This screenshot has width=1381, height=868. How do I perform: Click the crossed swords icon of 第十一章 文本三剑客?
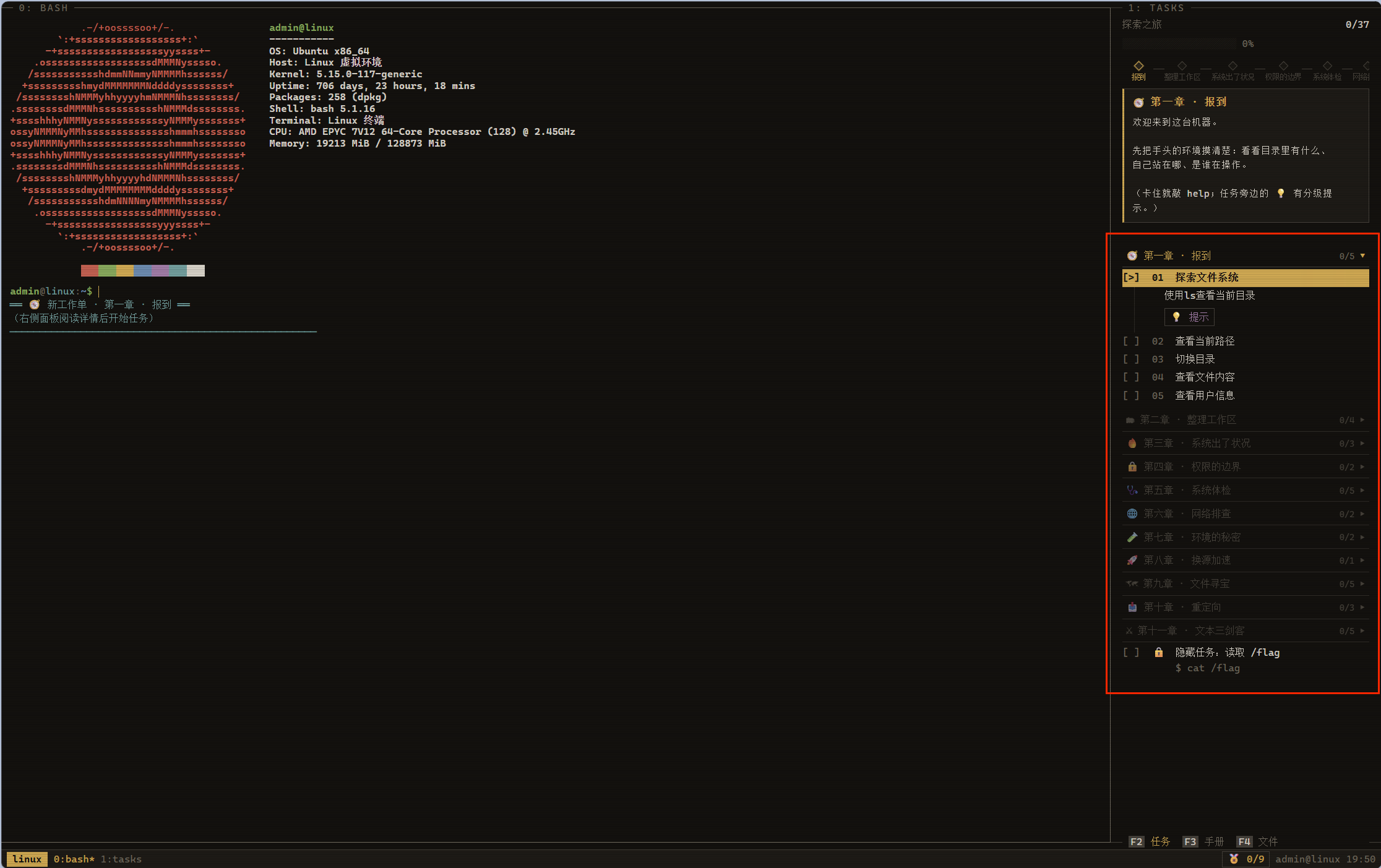tap(1129, 630)
